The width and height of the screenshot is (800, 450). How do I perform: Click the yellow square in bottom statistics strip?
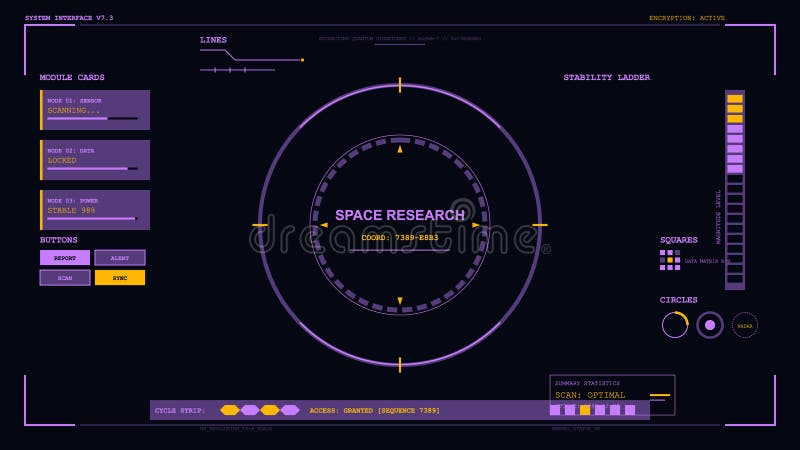(x=585, y=410)
